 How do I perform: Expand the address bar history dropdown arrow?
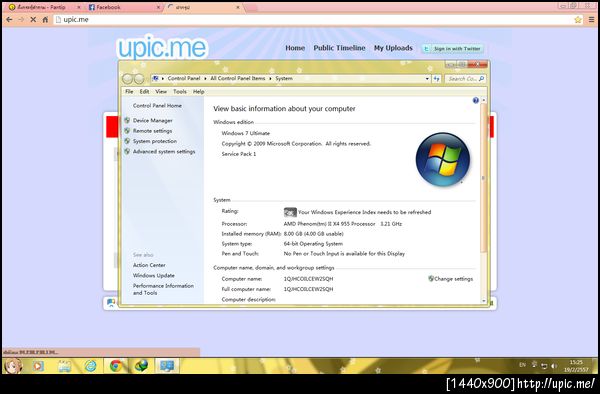pos(427,79)
